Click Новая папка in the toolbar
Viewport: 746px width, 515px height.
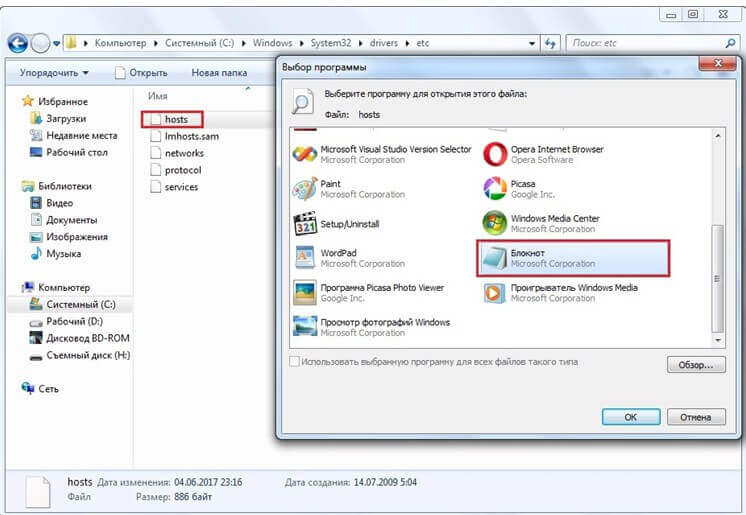coord(218,73)
